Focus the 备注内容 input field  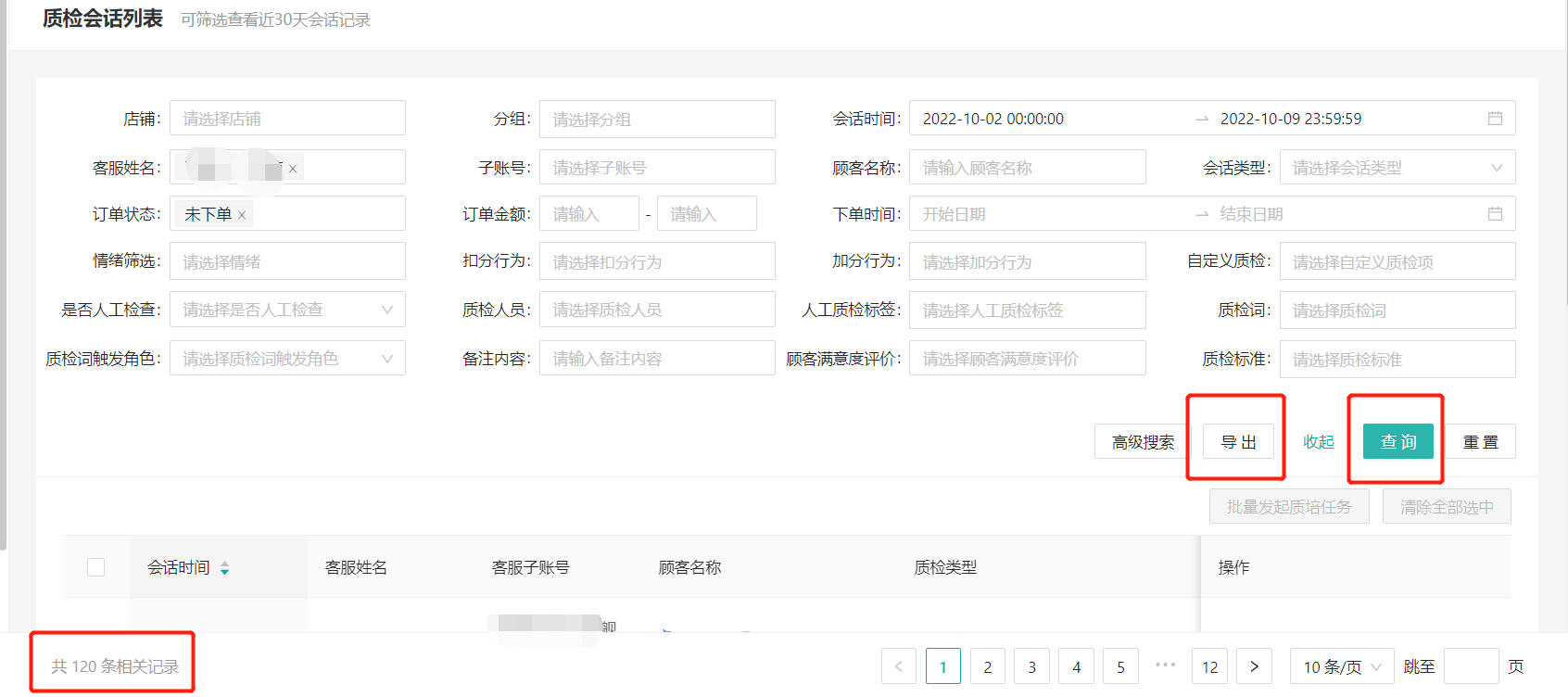(x=657, y=359)
